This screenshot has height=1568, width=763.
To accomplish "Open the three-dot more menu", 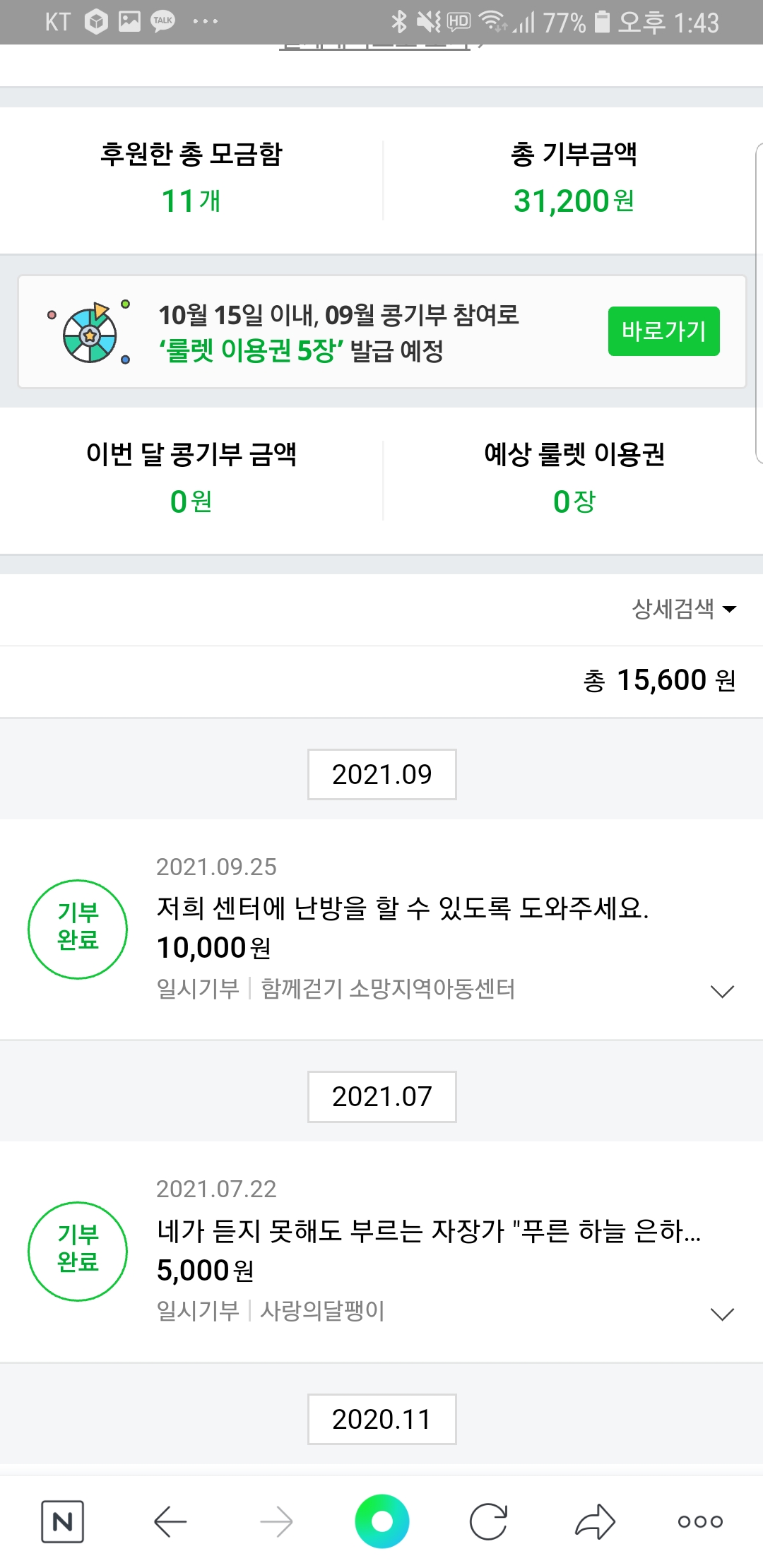I will coord(700,1521).
